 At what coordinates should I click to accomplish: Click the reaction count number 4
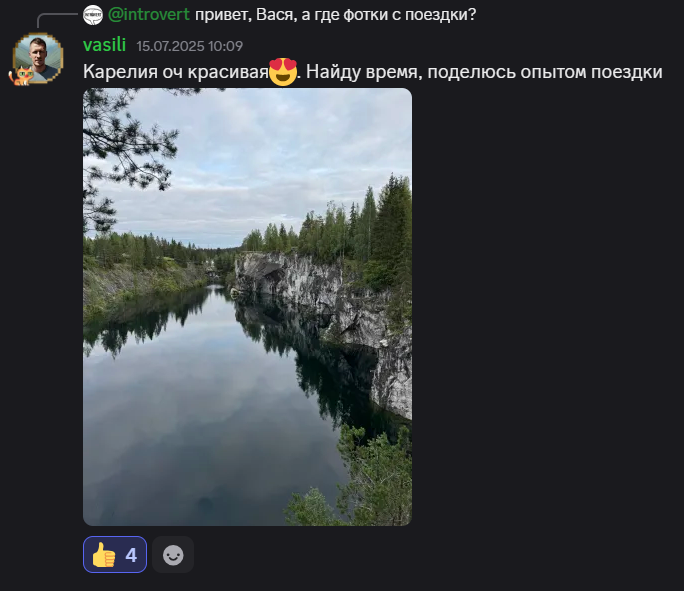(131, 555)
